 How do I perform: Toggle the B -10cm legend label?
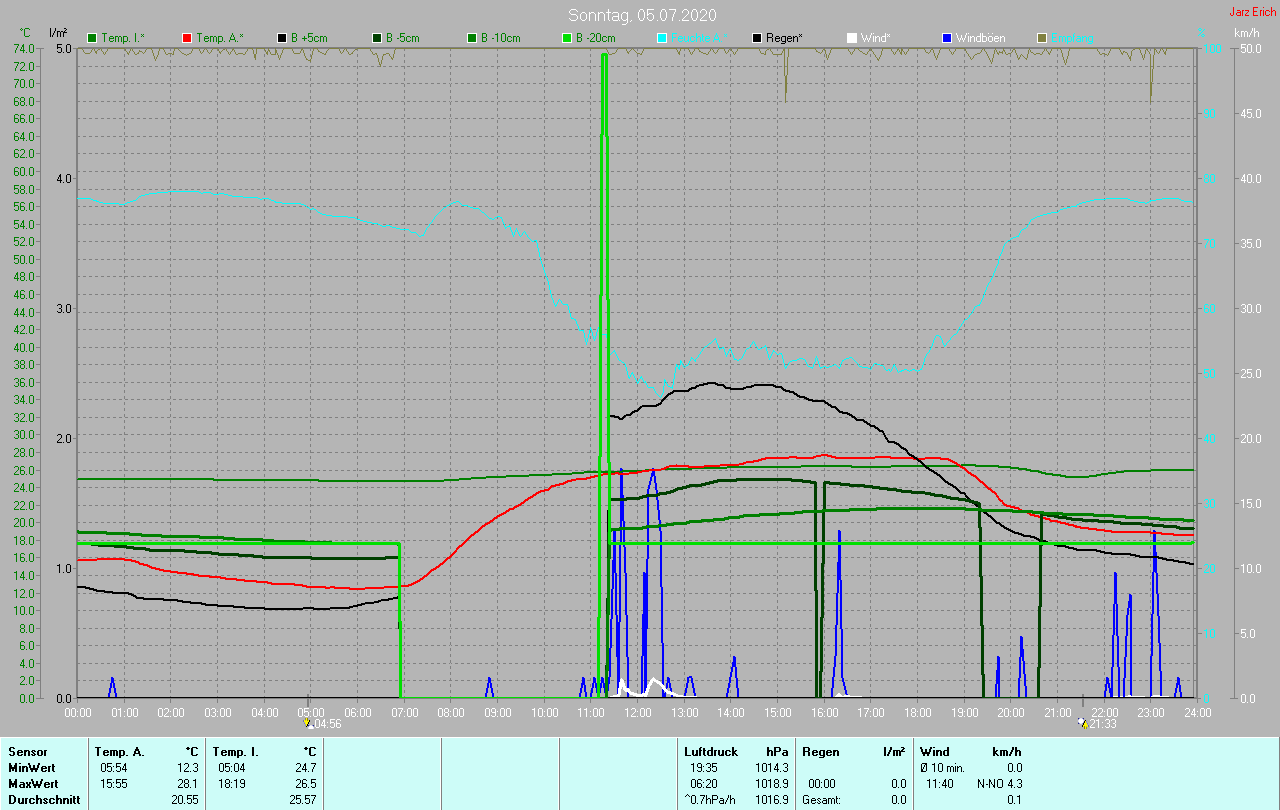coord(501,38)
